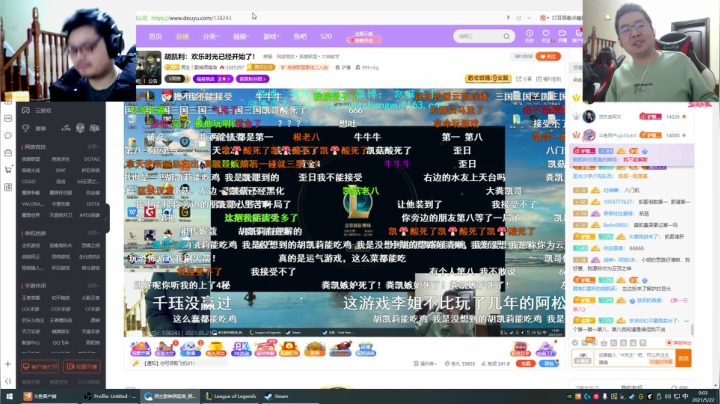Open Steam in the taskbar

pos(277,396)
